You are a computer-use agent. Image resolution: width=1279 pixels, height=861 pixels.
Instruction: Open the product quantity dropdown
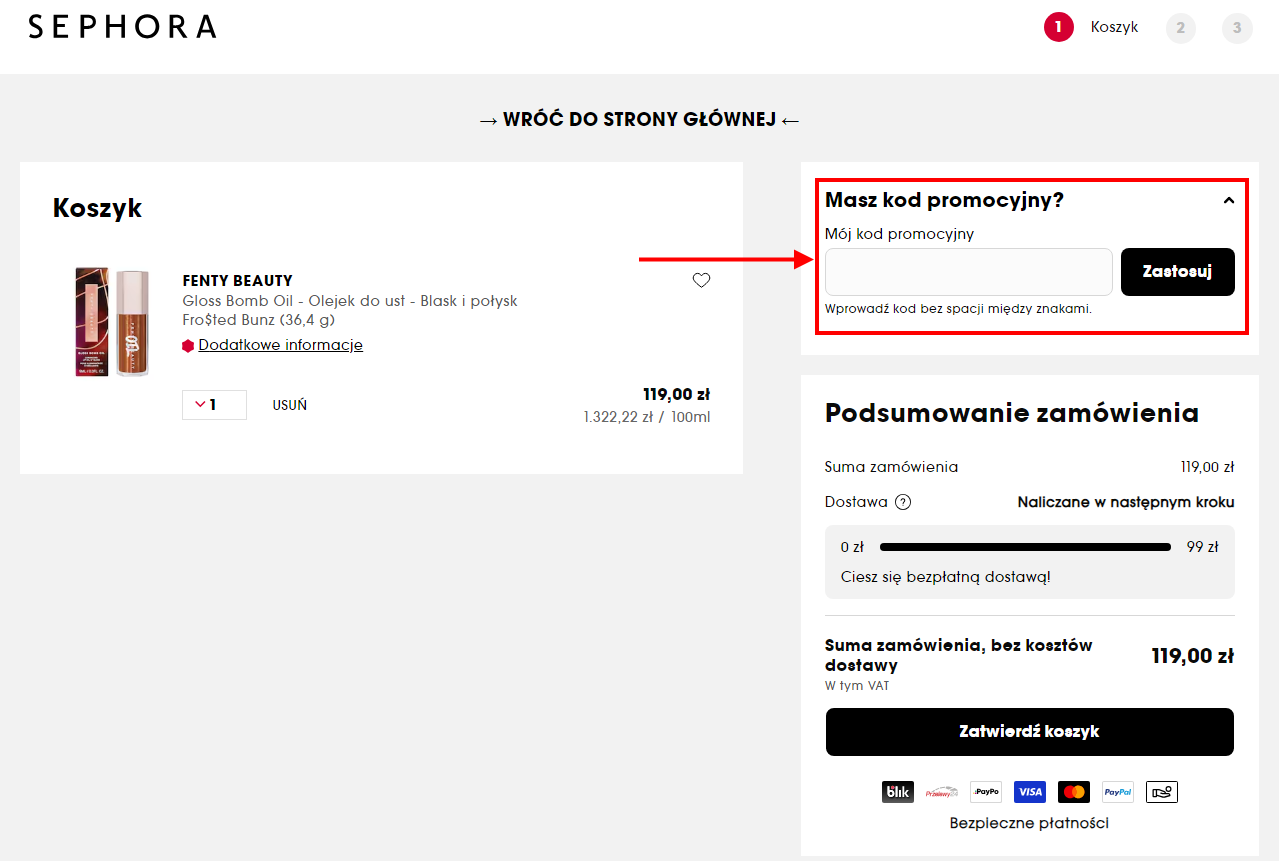pos(214,405)
